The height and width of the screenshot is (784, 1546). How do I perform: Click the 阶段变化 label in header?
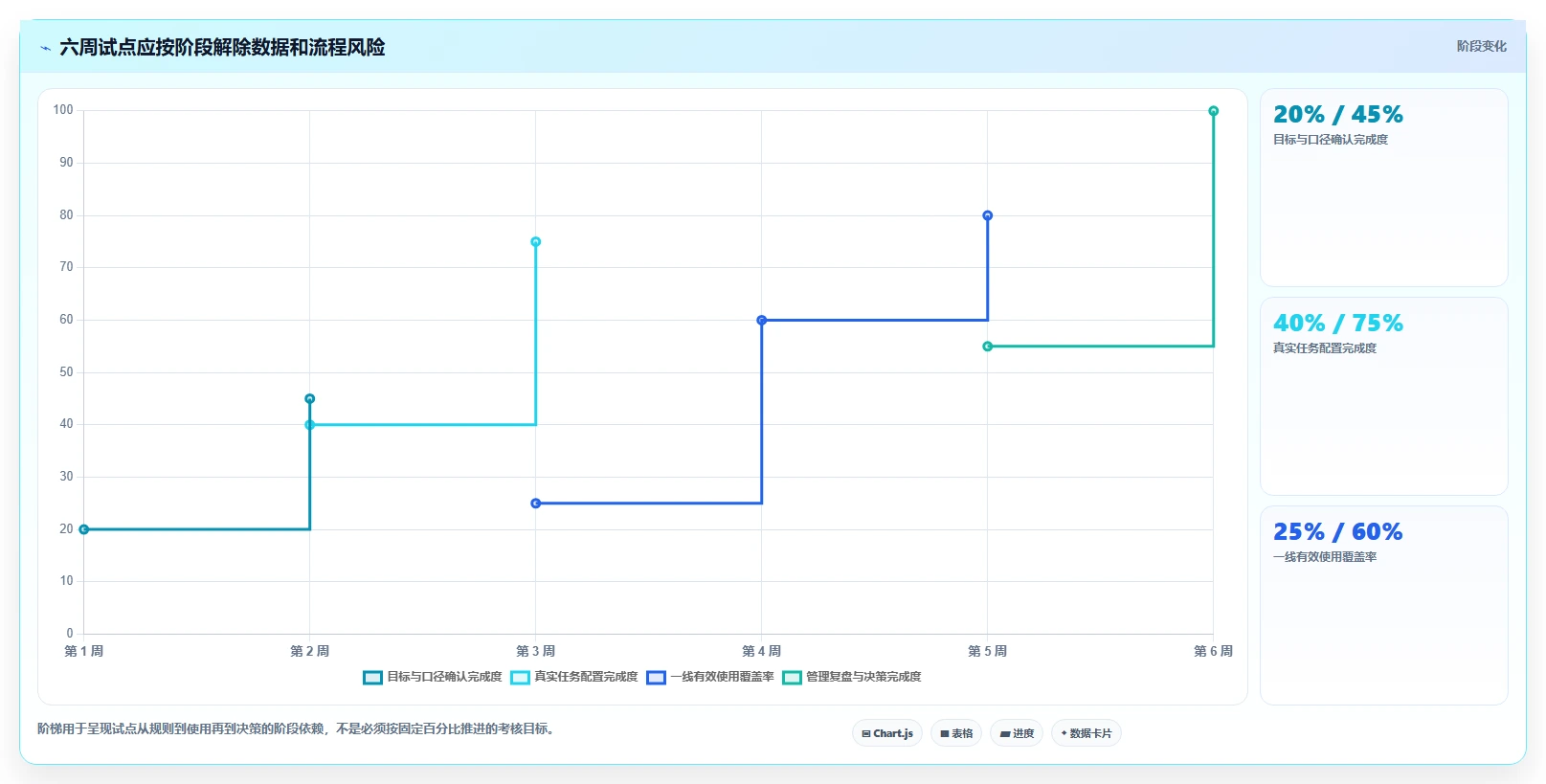1481,46
